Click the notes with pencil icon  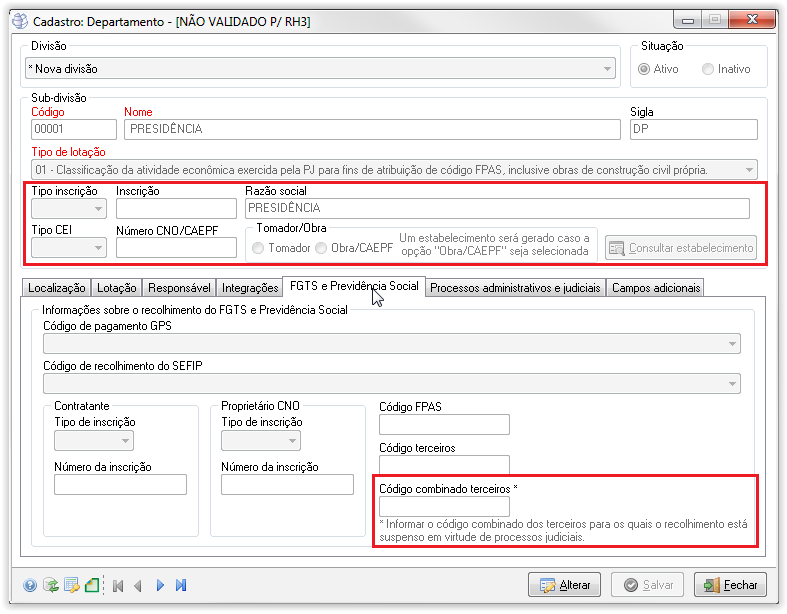click(x=72, y=586)
